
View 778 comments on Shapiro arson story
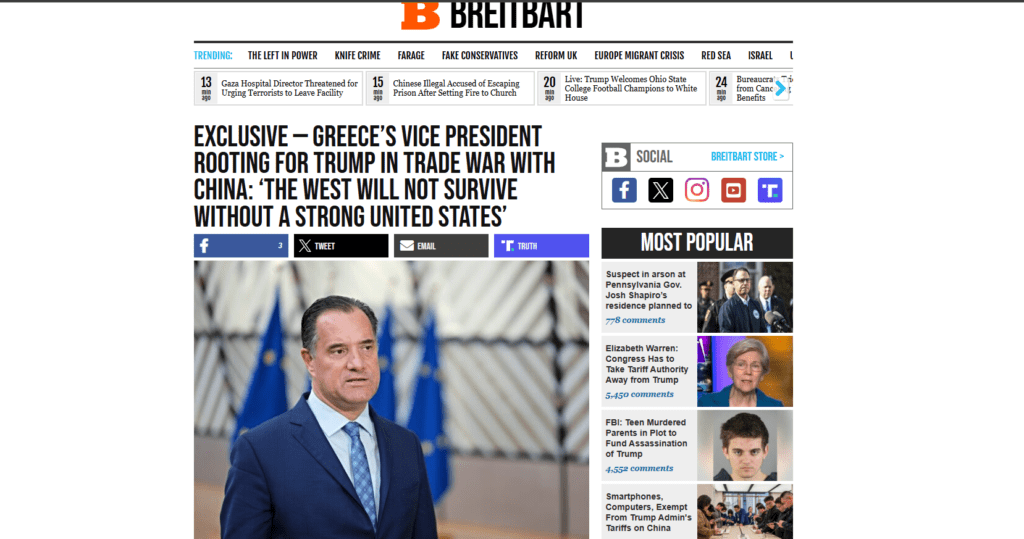pyautogui.click(x=635, y=320)
